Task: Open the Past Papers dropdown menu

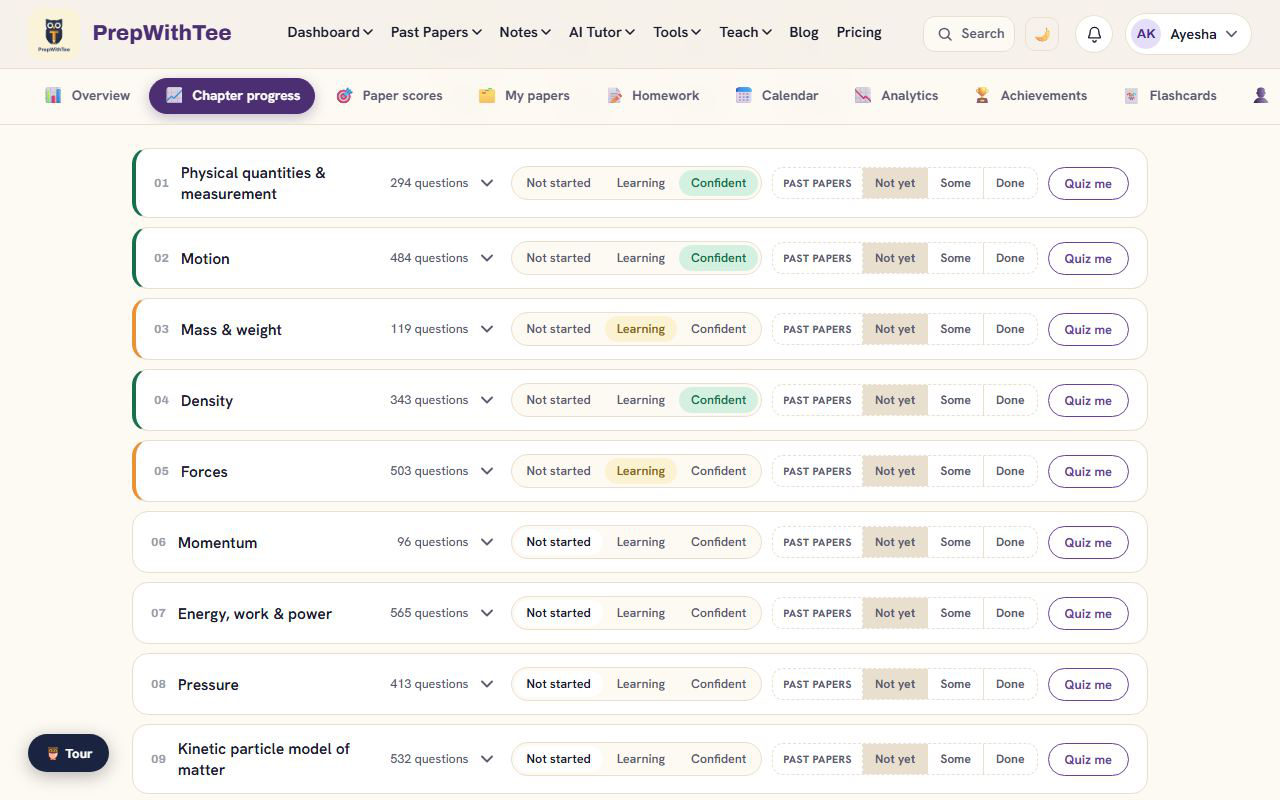Action: point(436,32)
